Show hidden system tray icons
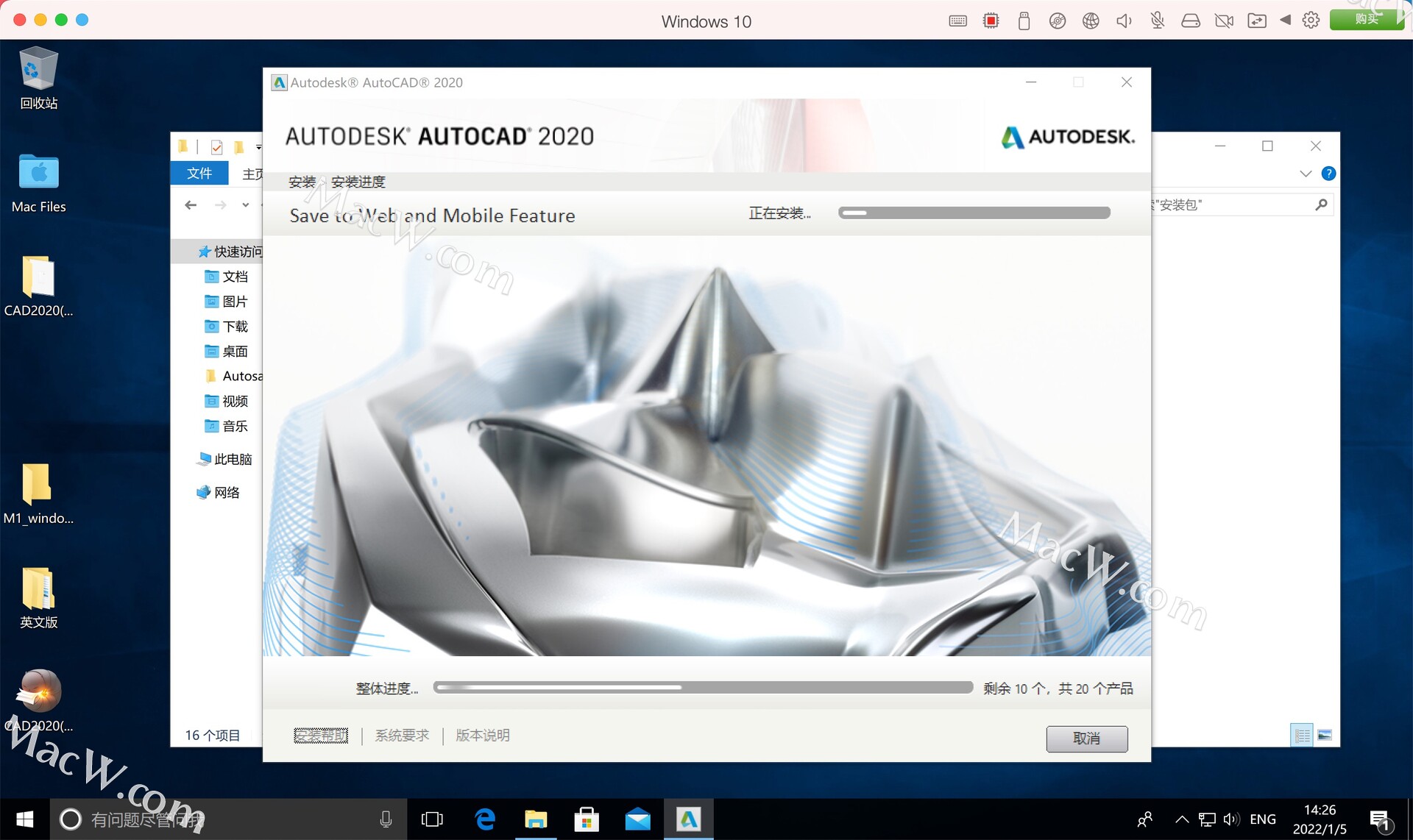The height and width of the screenshot is (840, 1413). [x=1182, y=819]
